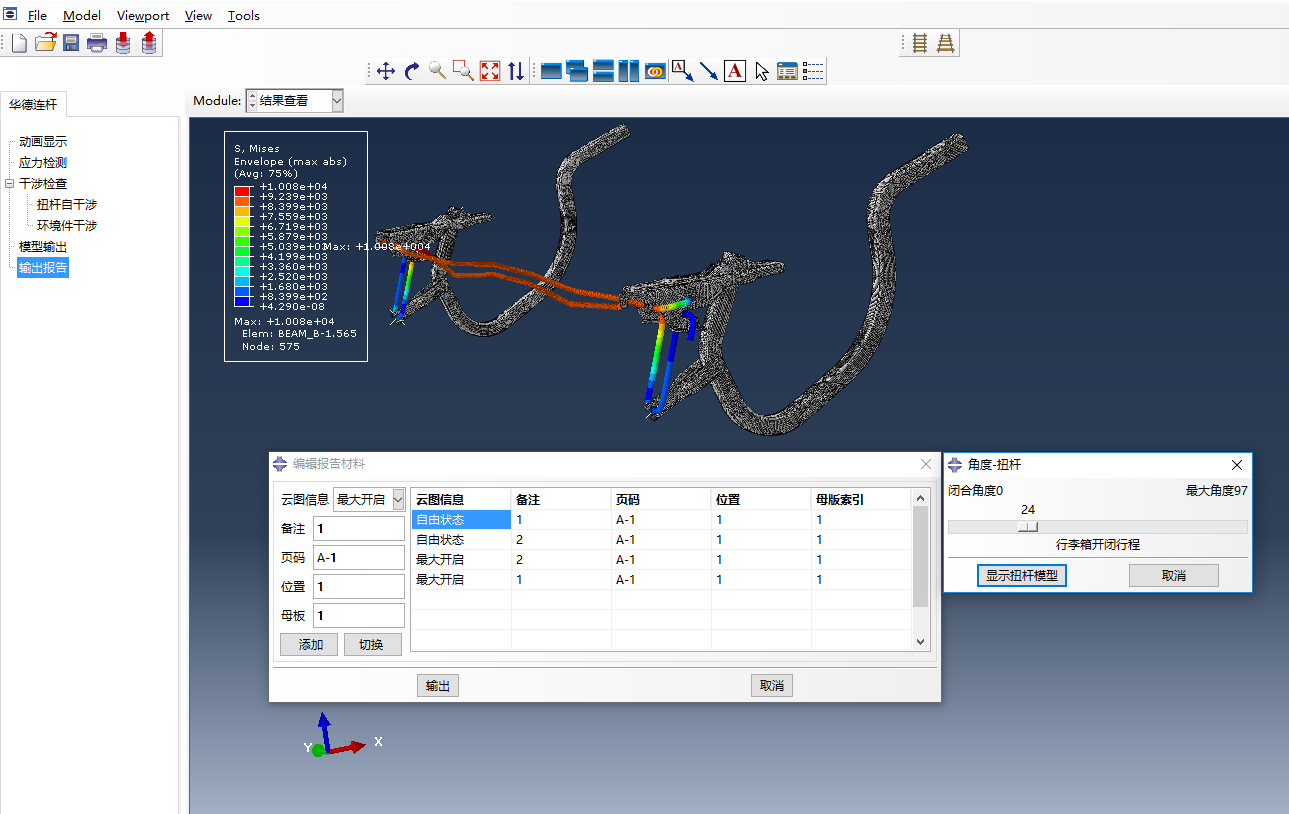The width and height of the screenshot is (1289, 814).
Task: Select the Rotate view tool
Action: 412,71
